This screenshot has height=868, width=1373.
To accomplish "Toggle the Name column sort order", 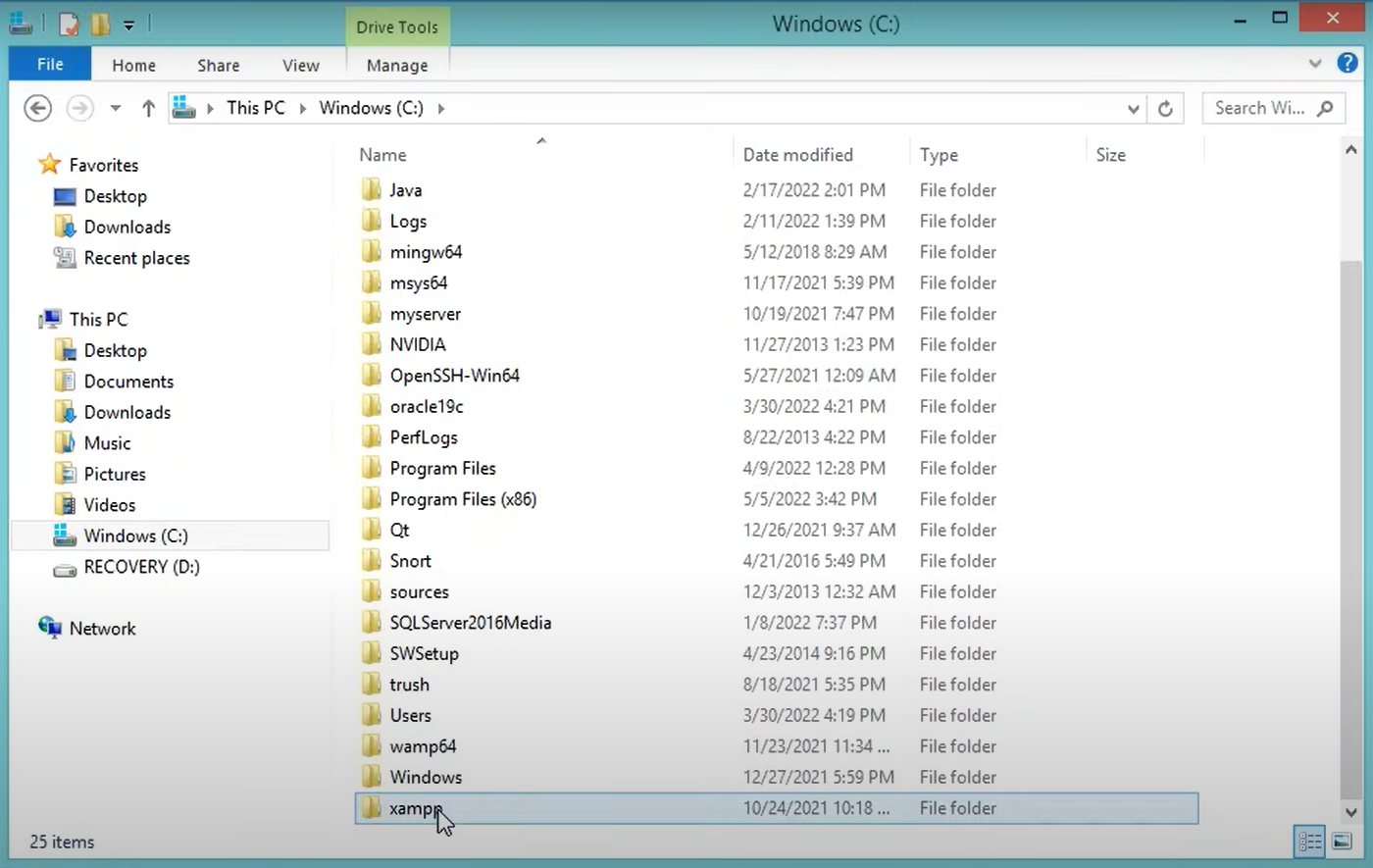I will [x=382, y=154].
